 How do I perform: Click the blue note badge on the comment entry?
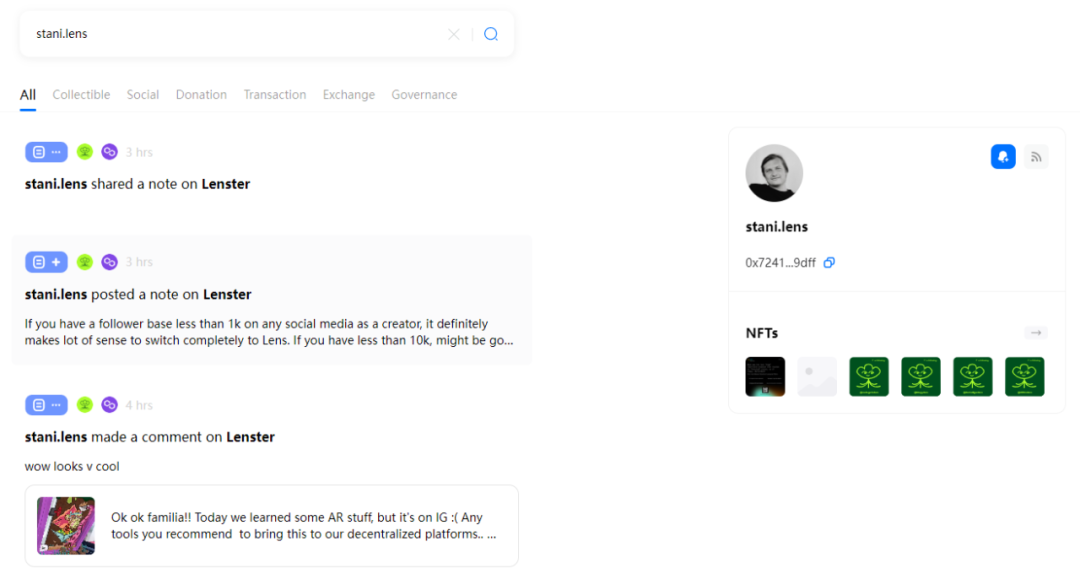click(x=46, y=405)
